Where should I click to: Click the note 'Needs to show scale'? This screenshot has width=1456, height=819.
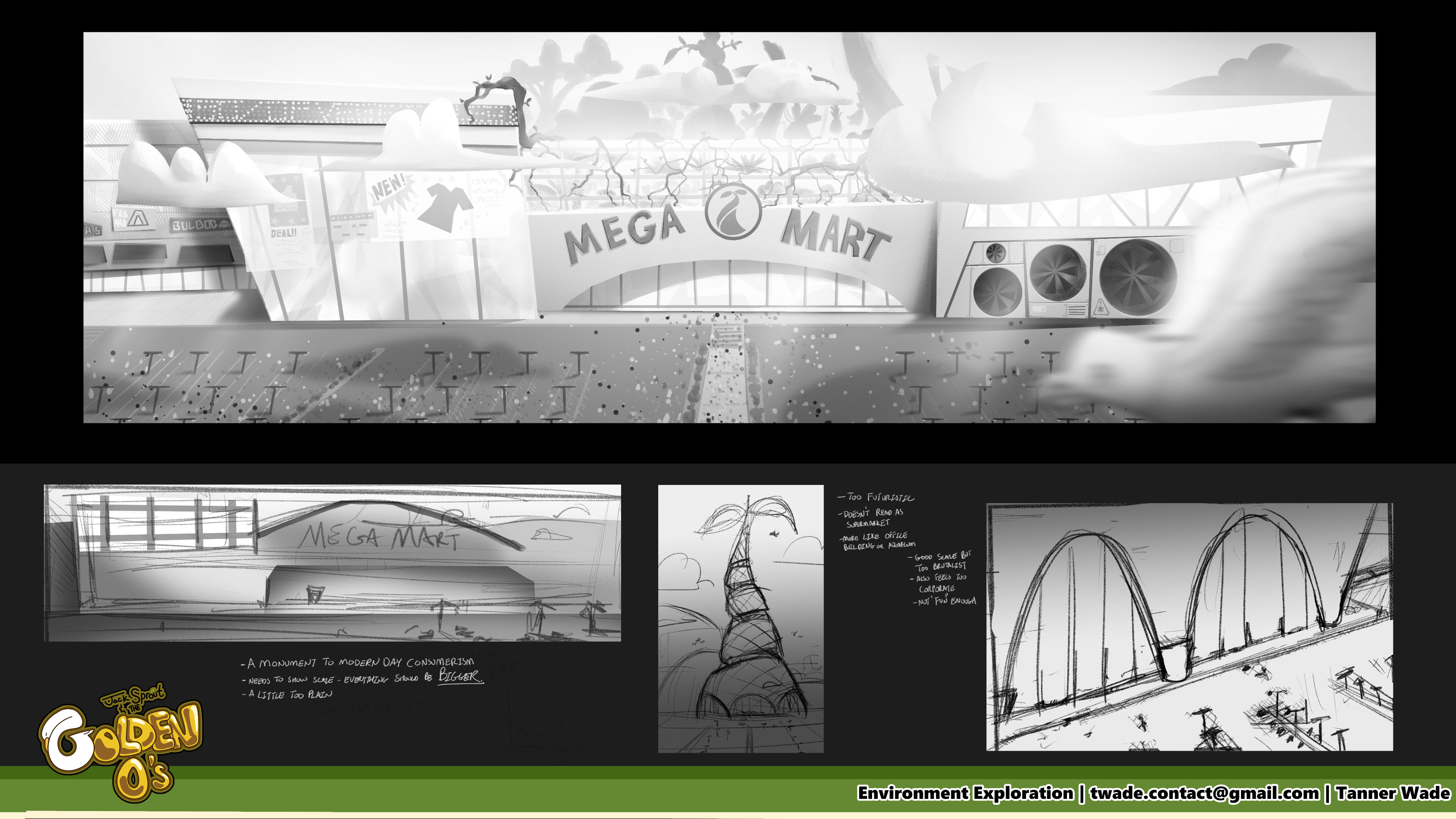tap(362, 677)
